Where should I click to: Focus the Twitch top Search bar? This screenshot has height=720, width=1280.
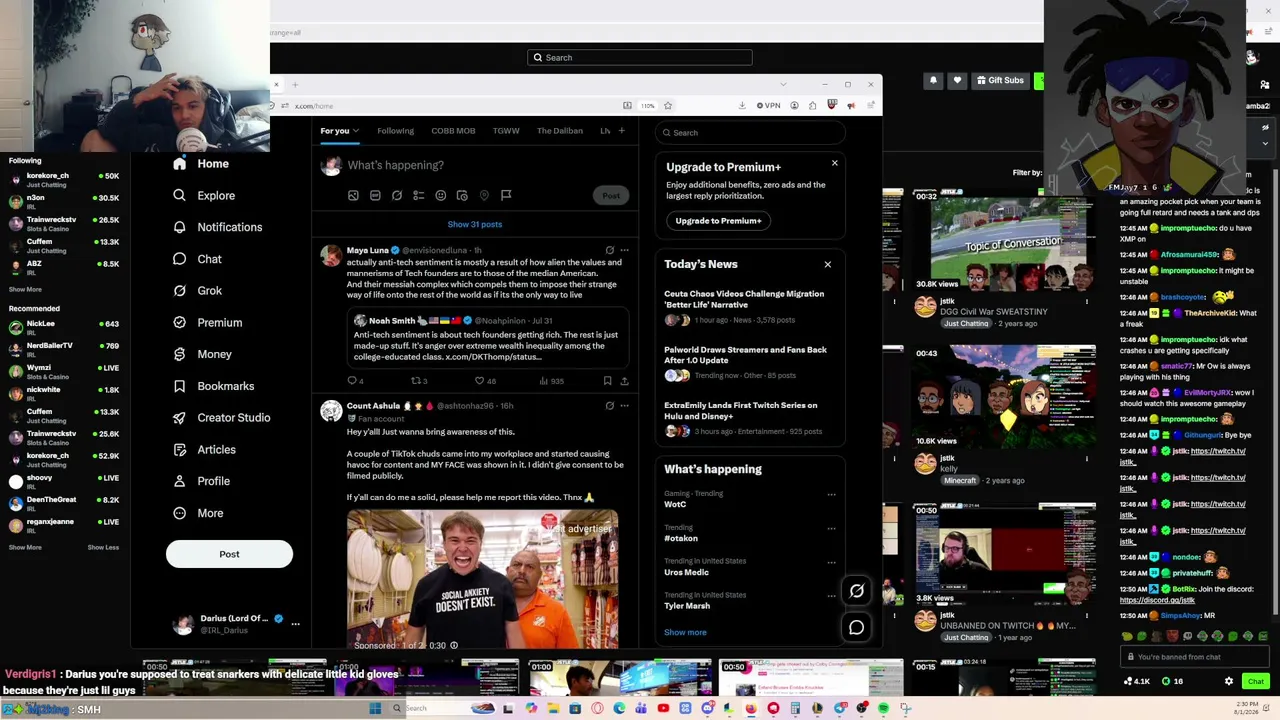coord(640,57)
